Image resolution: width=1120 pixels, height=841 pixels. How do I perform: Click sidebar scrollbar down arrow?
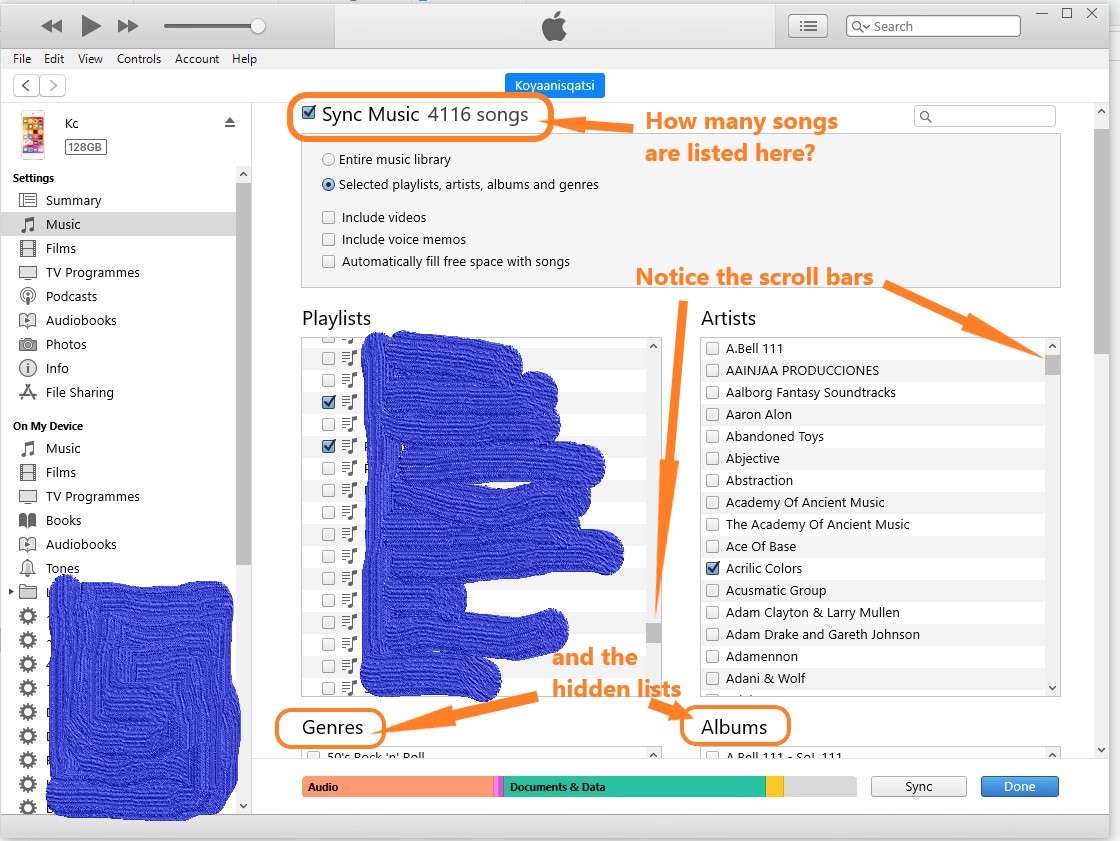pyautogui.click(x=244, y=806)
